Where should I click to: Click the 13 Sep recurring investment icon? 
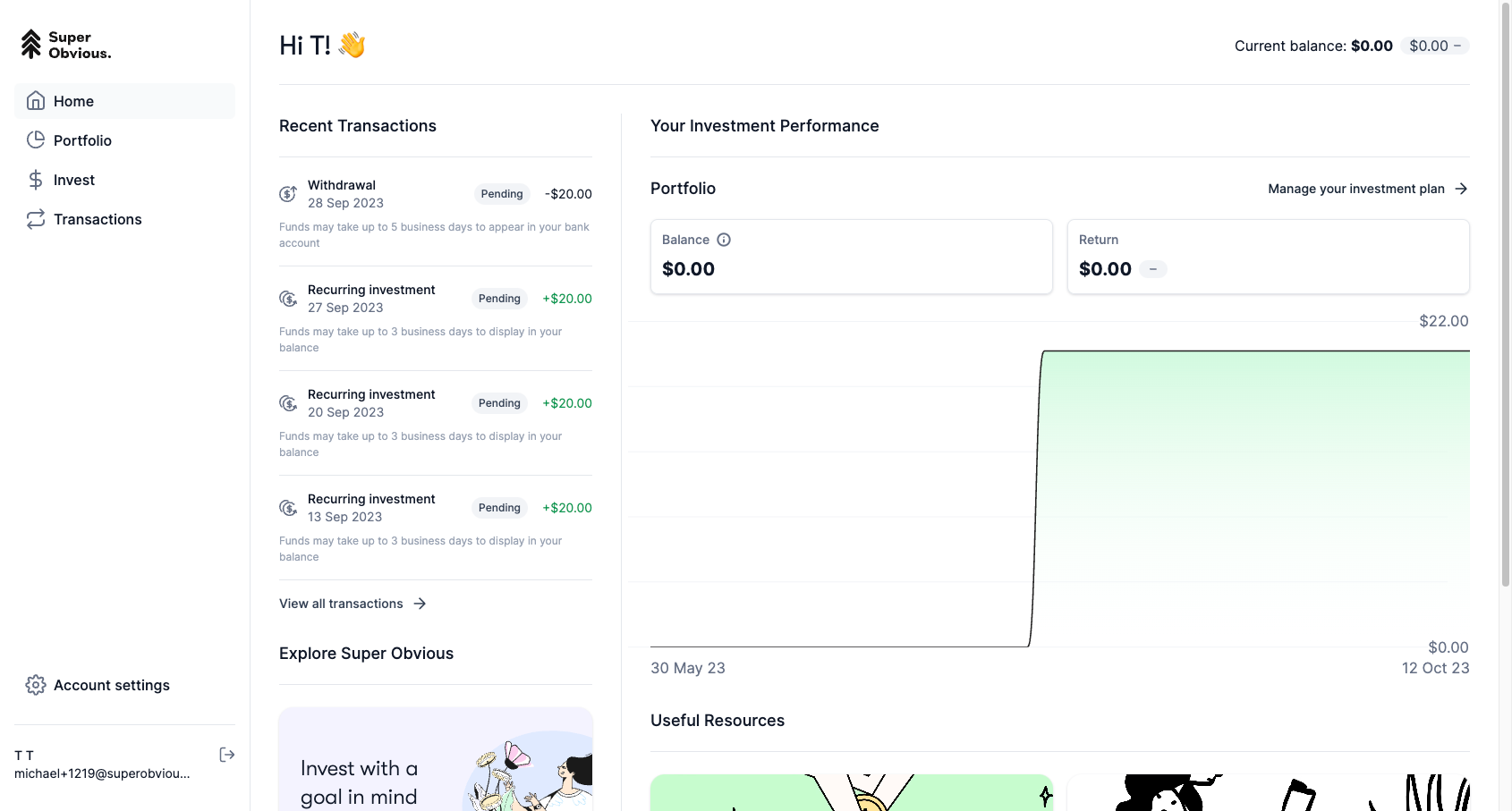[x=288, y=507]
